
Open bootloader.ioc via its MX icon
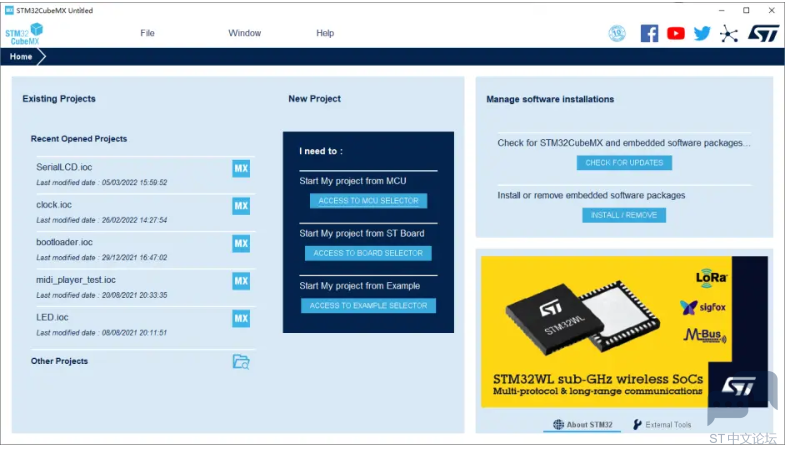241,244
